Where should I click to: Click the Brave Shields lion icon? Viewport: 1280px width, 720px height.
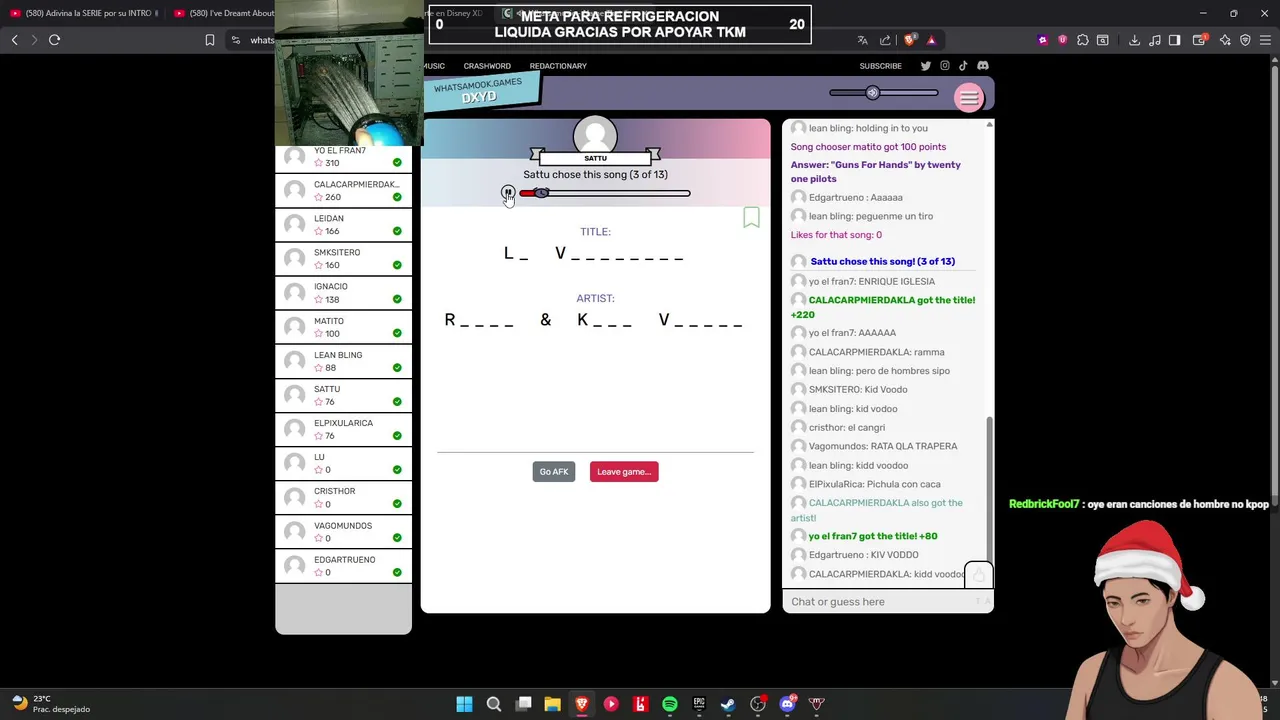(909, 40)
